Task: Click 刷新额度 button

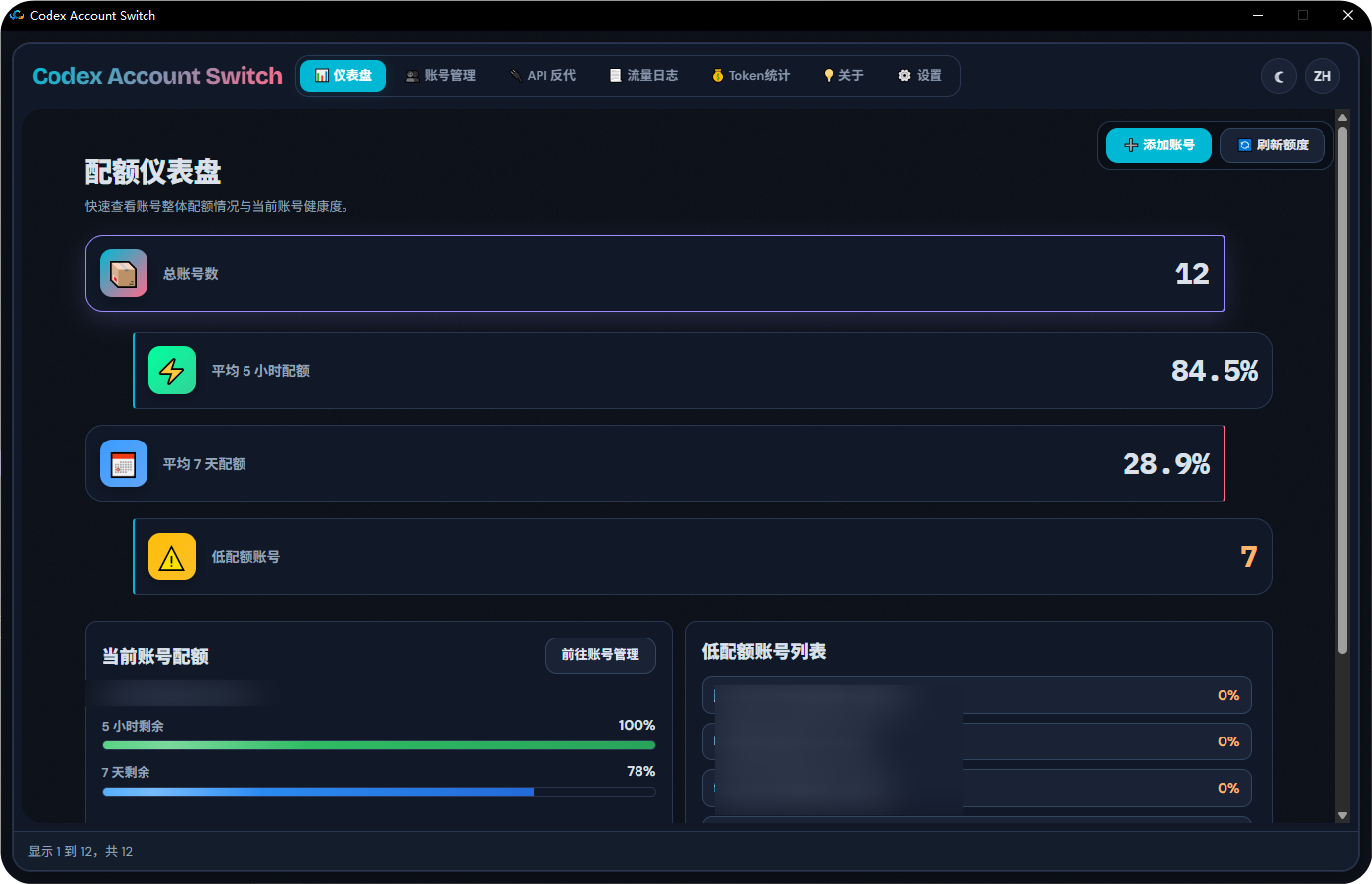Action: click(1272, 146)
